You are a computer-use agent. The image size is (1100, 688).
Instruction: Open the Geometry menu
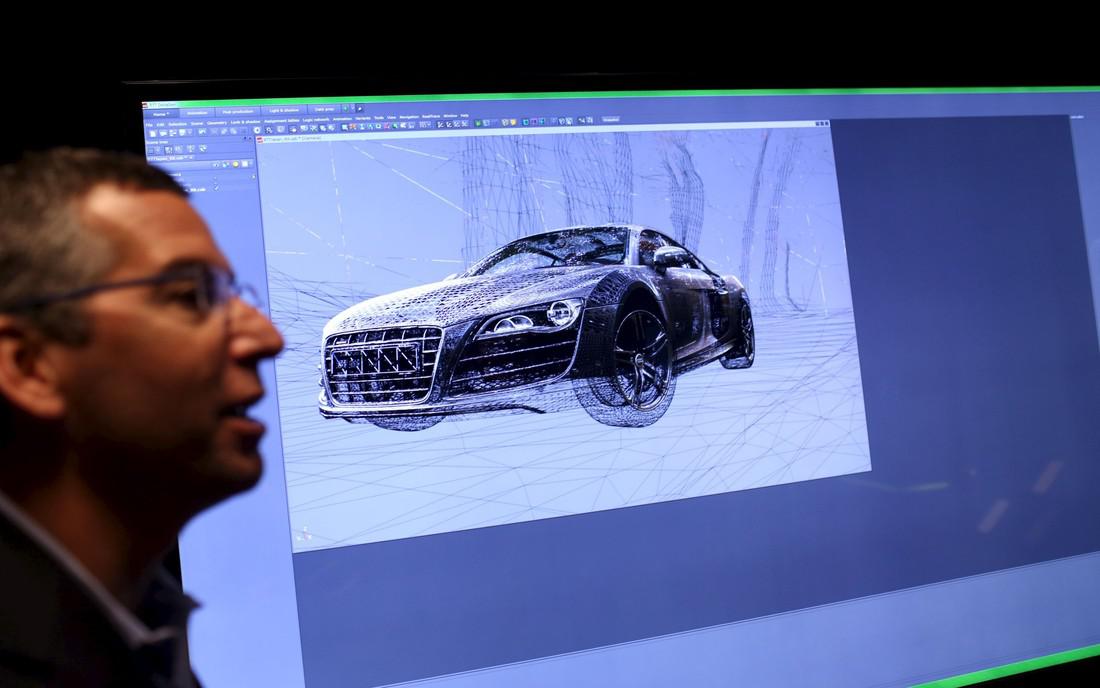pos(217,123)
